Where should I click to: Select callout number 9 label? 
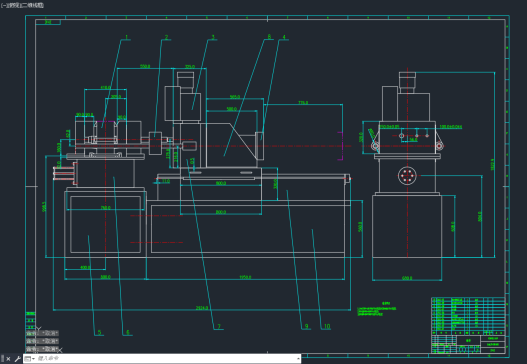tap(306, 326)
